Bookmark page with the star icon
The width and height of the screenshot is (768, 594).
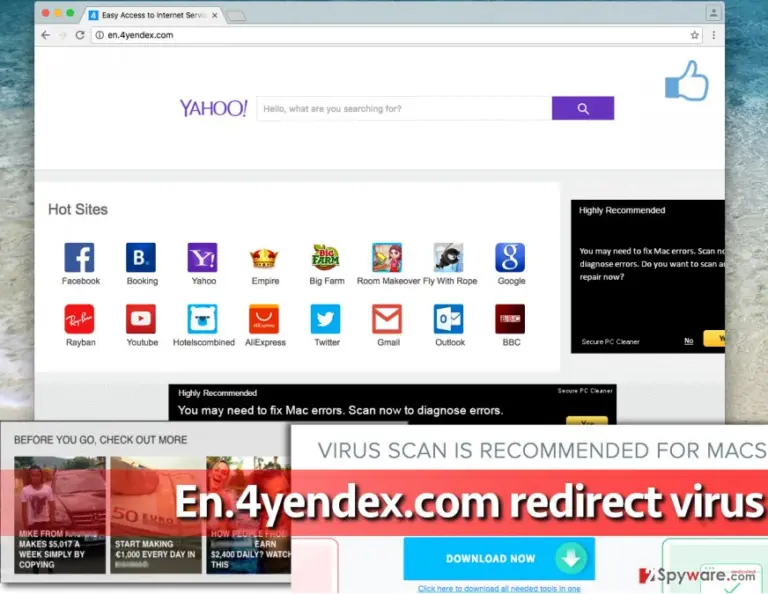click(695, 35)
